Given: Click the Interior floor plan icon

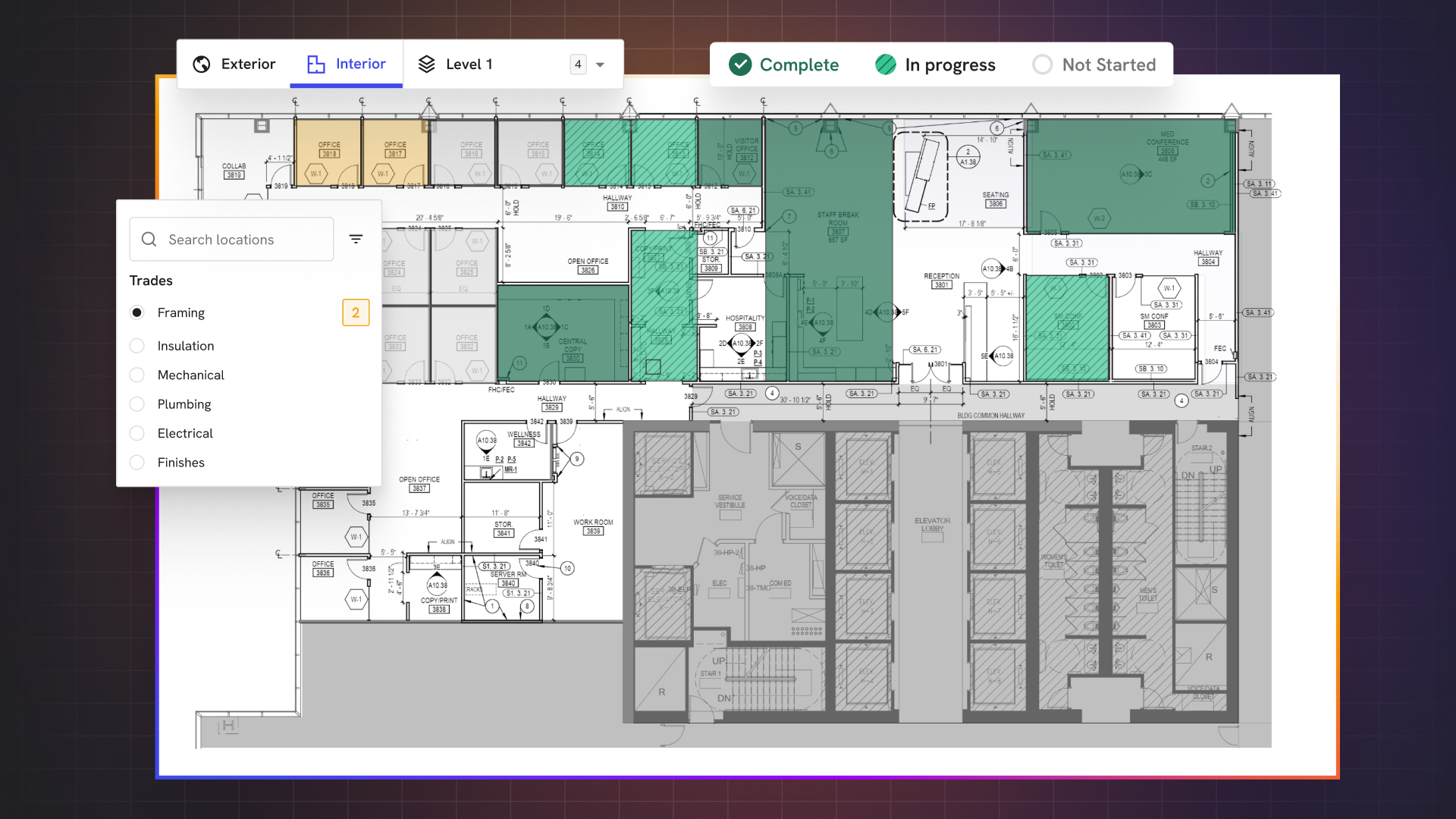Looking at the screenshot, I should (x=315, y=64).
